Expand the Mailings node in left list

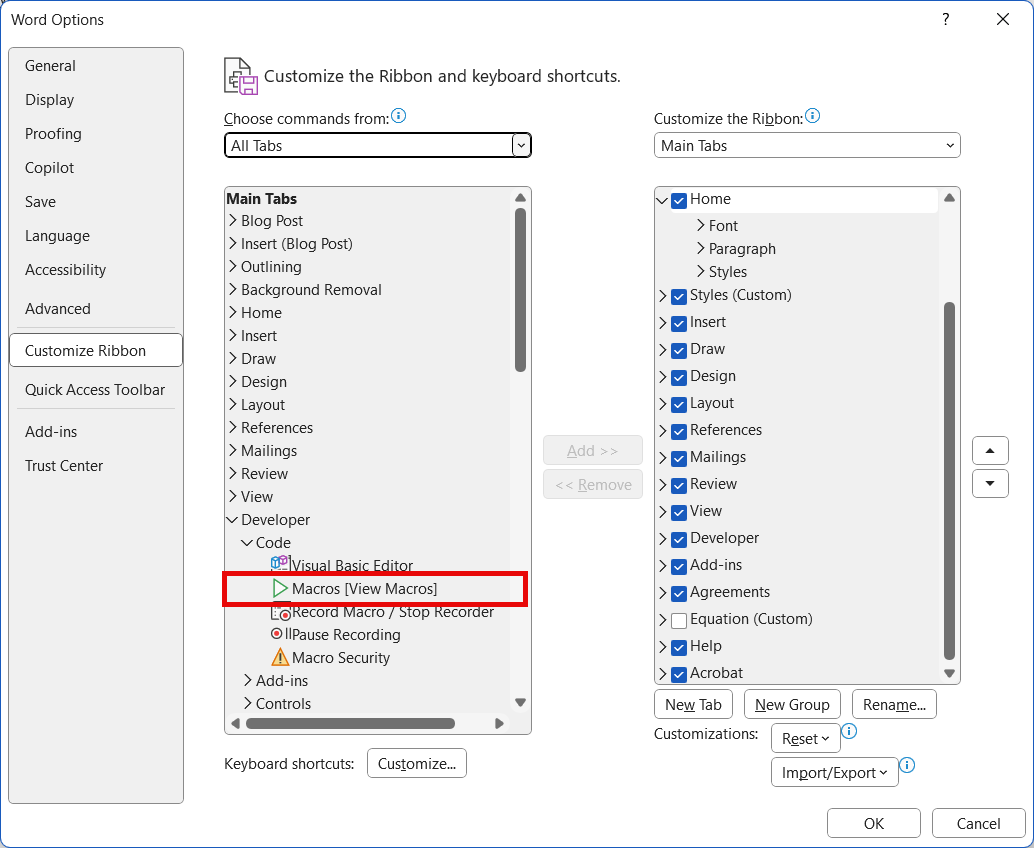(232, 450)
